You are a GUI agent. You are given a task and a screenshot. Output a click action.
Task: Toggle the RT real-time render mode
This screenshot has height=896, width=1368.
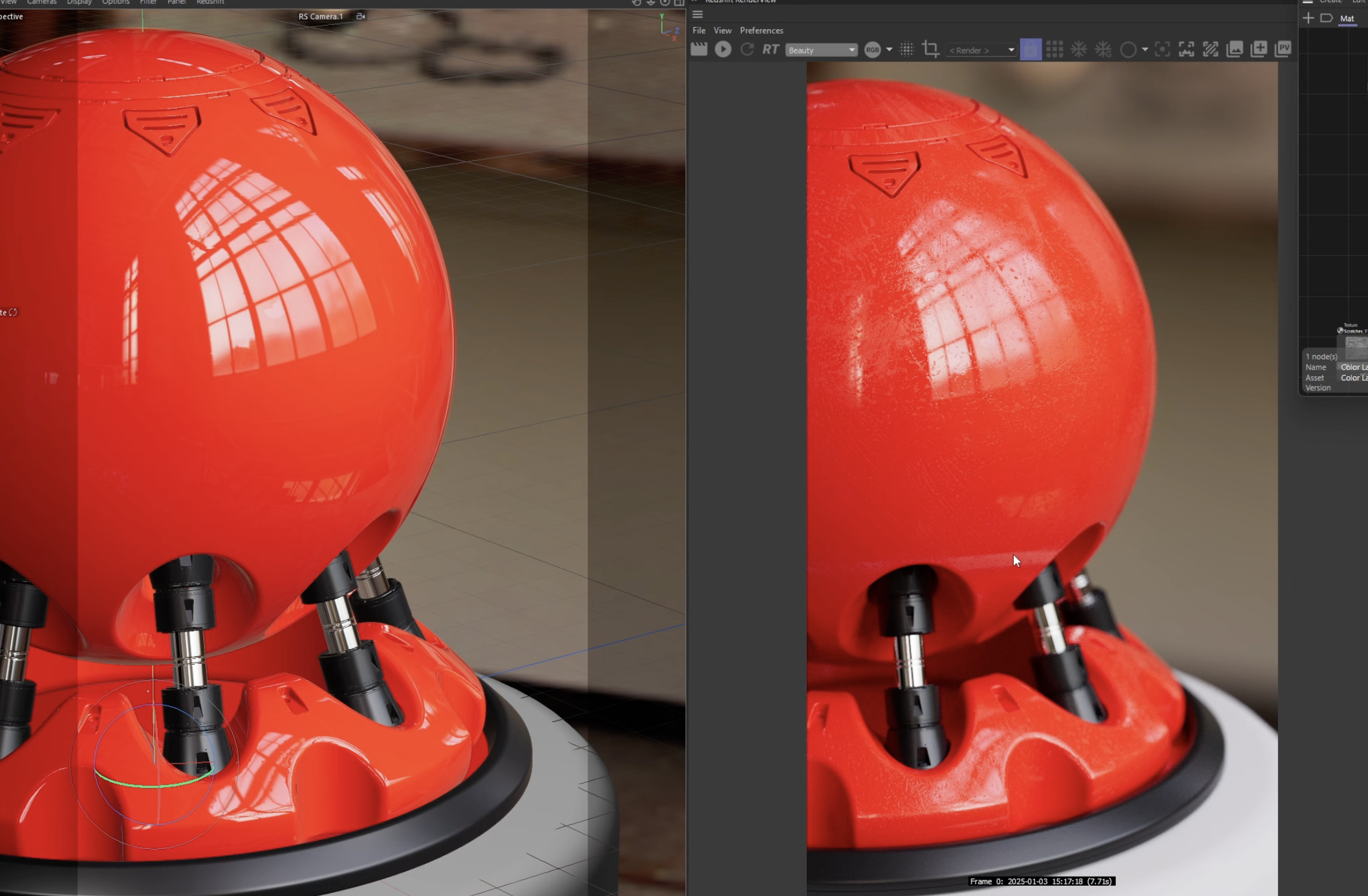770,49
